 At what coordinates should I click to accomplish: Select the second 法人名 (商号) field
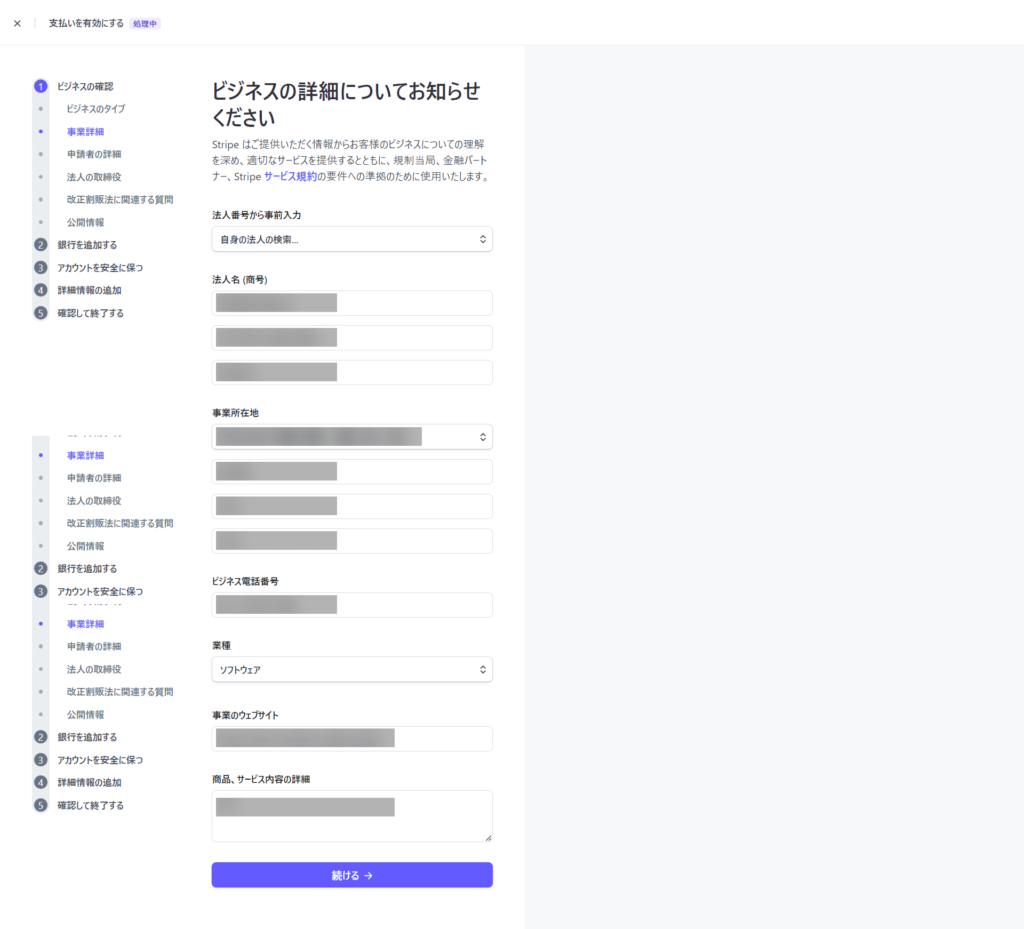point(351,338)
